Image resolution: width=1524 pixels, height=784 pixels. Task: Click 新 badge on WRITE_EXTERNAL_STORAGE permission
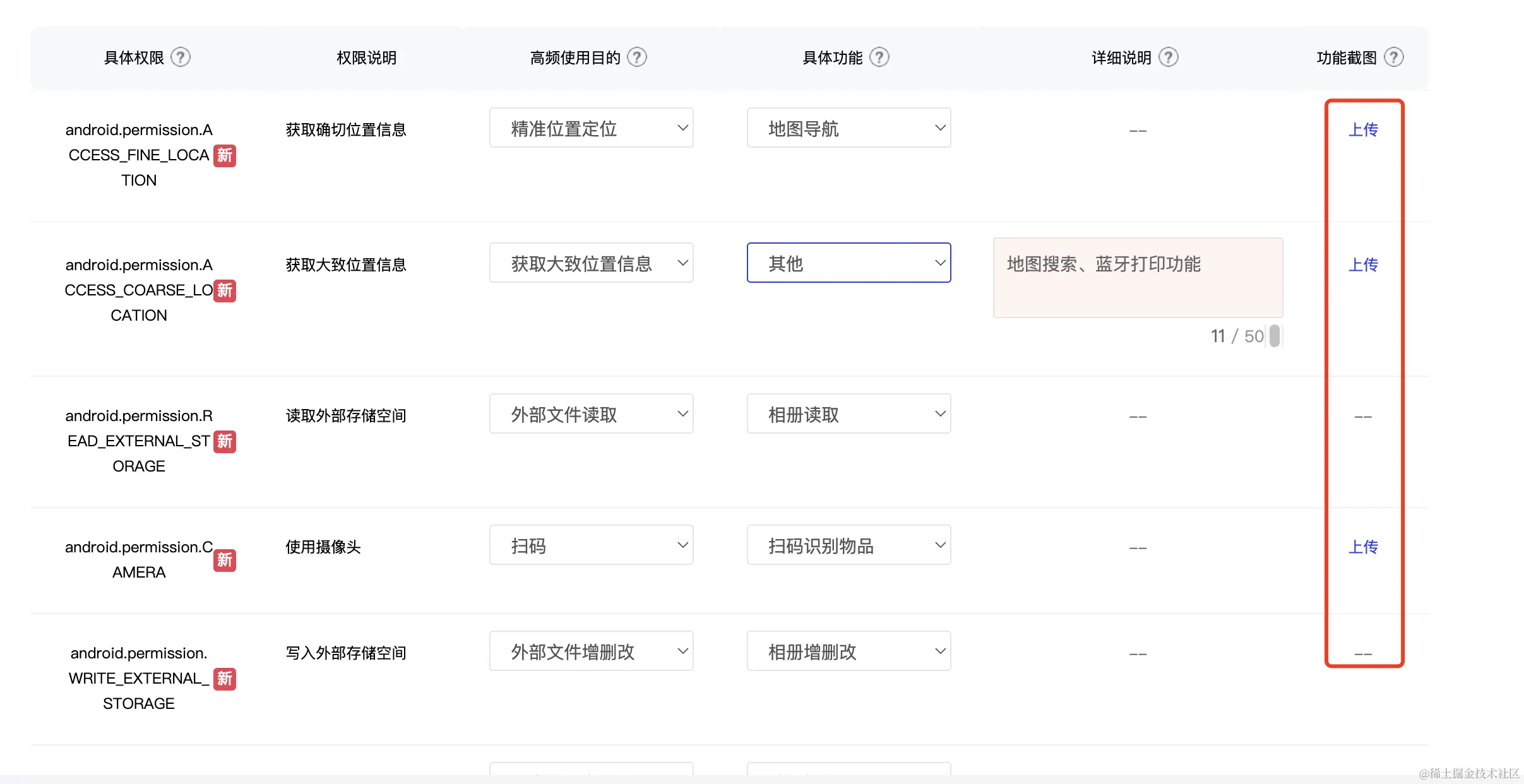pyautogui.click(x=224, y=679)
